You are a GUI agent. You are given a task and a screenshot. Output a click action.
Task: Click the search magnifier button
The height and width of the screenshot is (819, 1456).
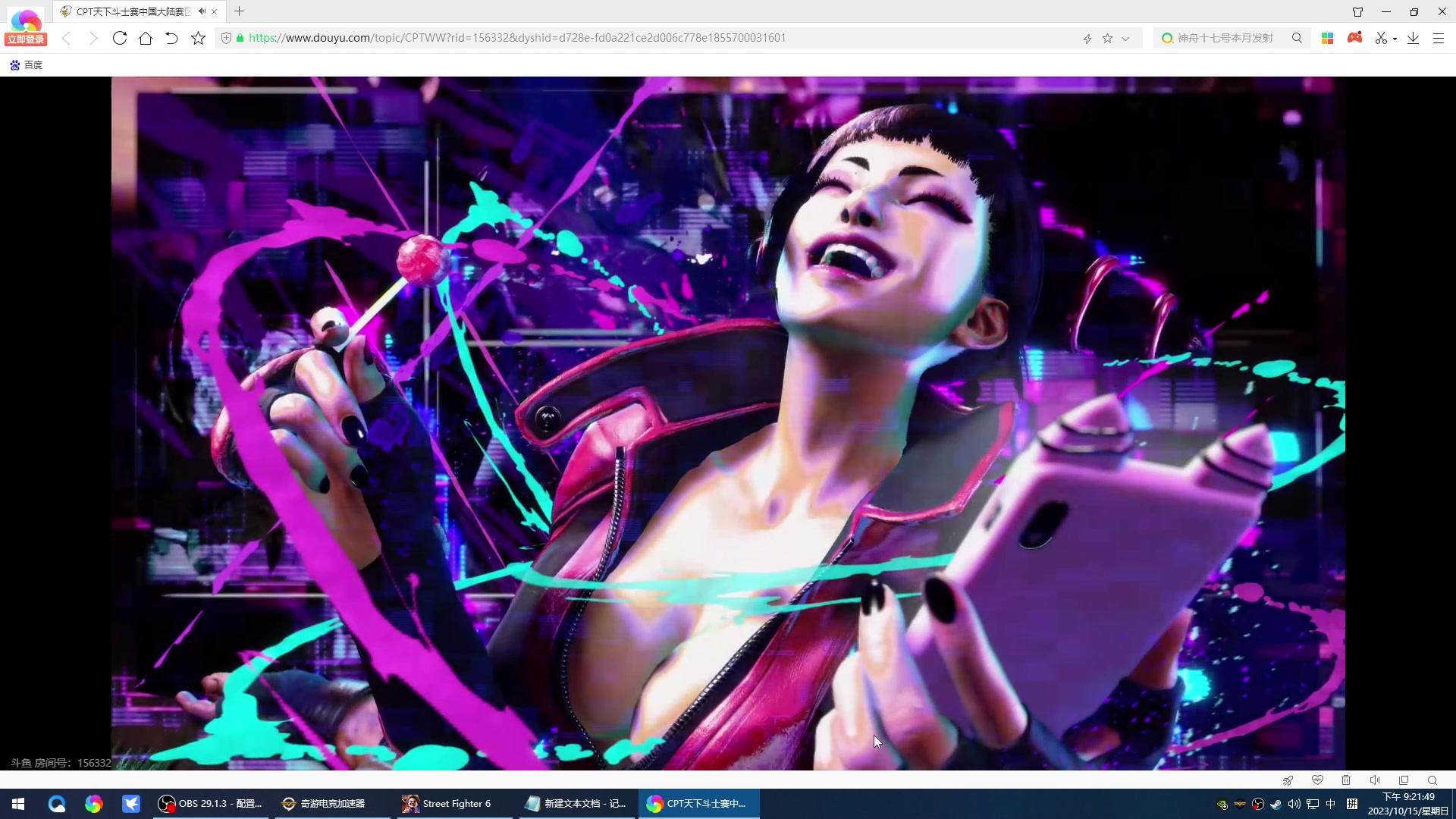[1297, 38]
